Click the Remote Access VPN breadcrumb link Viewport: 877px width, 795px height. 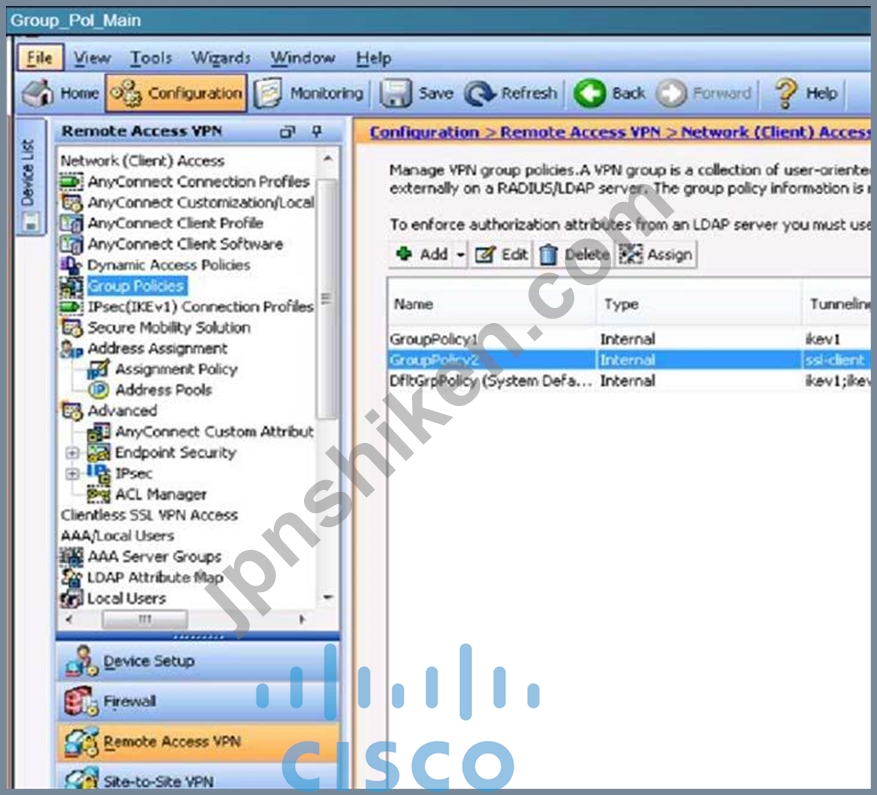pyautogui.click(x=580, y=132)
